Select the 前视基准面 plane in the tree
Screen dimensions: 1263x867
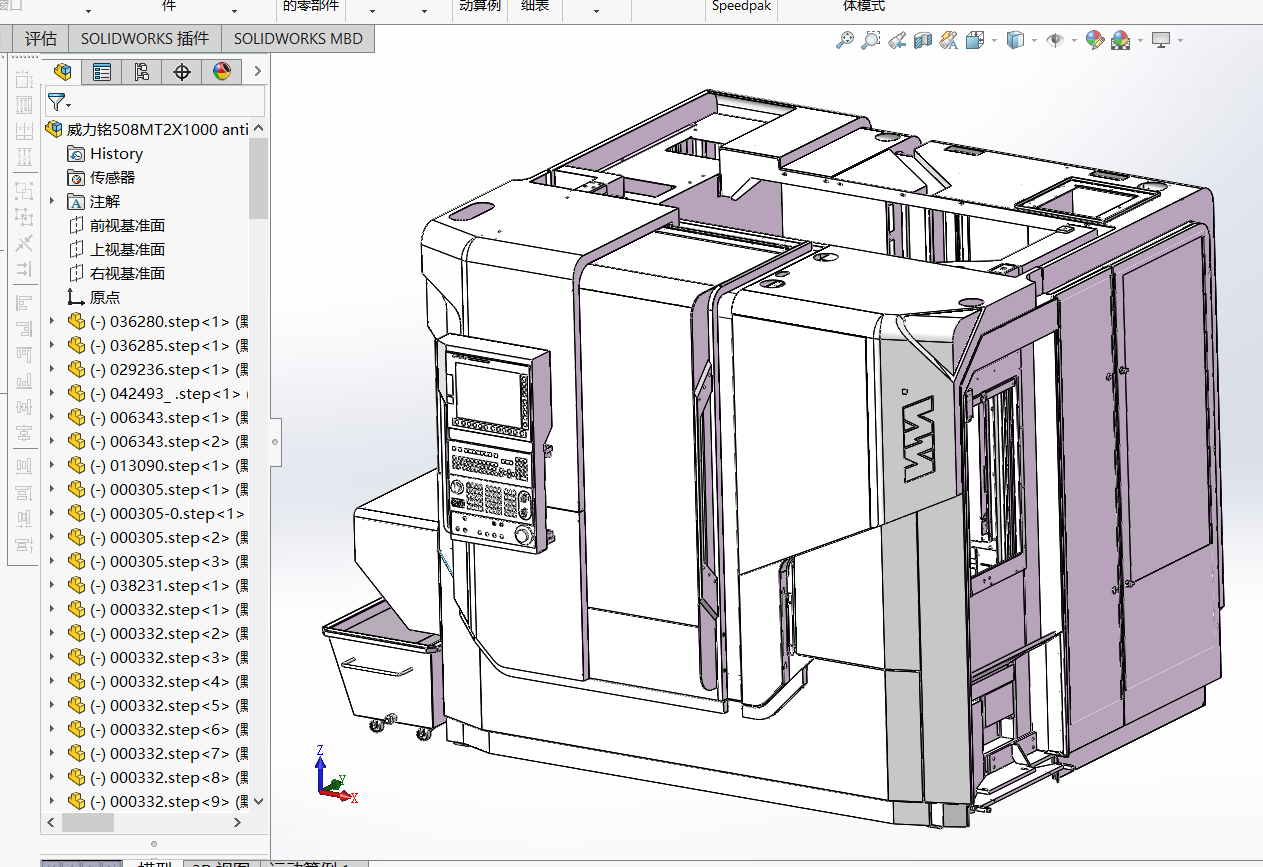point(127,225)
